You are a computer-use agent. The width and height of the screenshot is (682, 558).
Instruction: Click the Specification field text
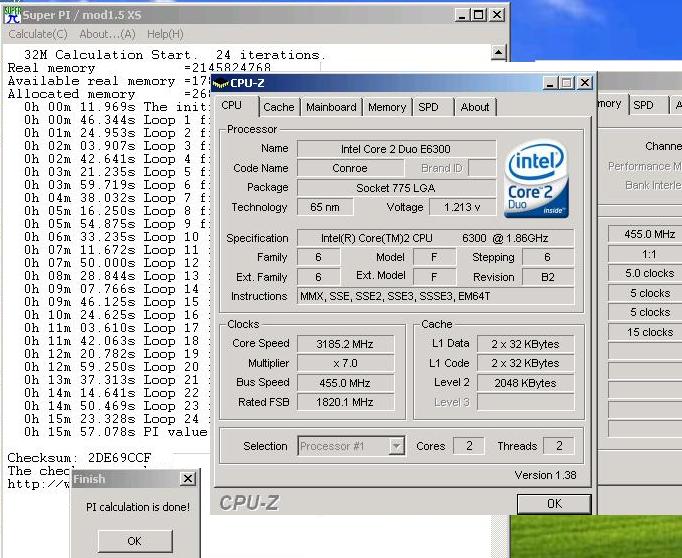[435, 238]
